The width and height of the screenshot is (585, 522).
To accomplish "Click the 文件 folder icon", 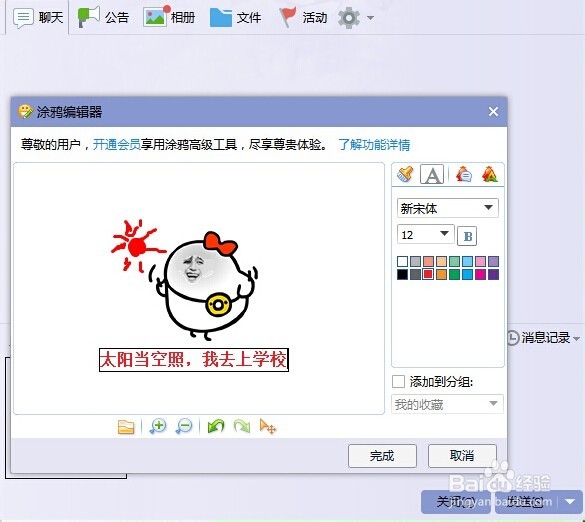I will tap(221, 18).
